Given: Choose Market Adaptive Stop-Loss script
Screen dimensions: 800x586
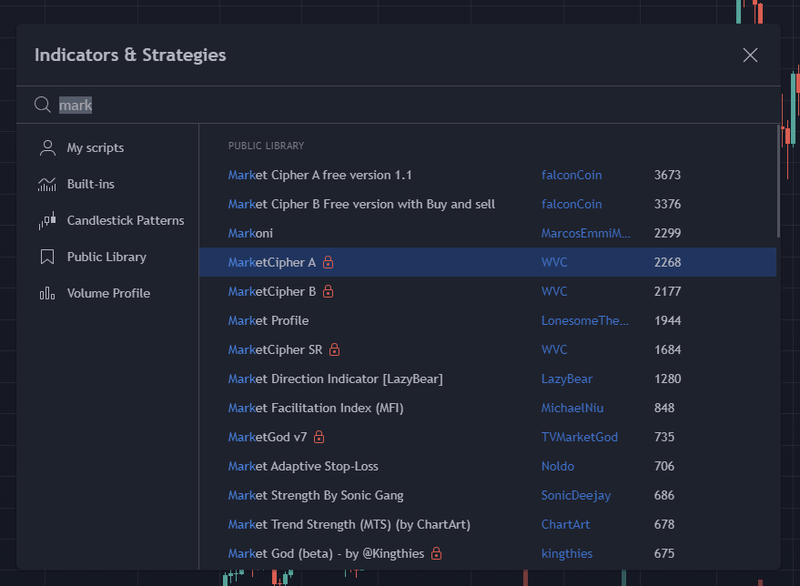Looking at the screenshot, I should point(303,466).
